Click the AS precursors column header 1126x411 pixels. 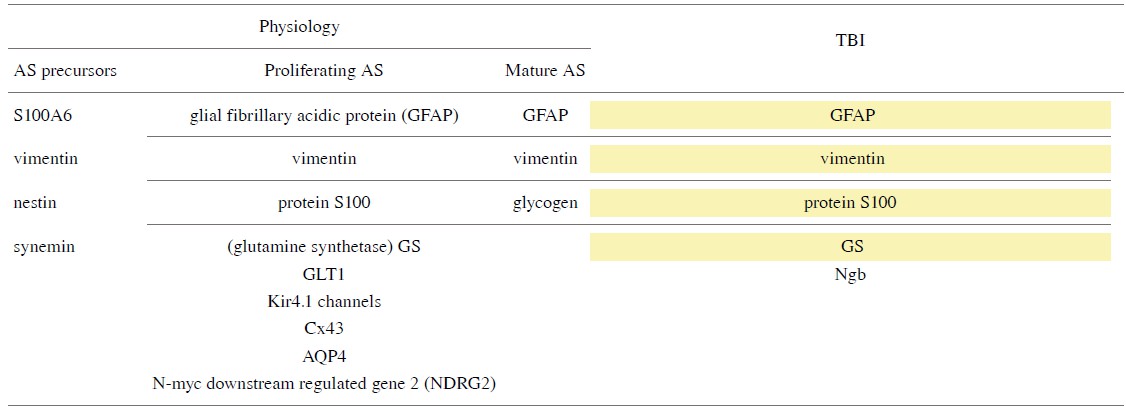tap(65, 71)
